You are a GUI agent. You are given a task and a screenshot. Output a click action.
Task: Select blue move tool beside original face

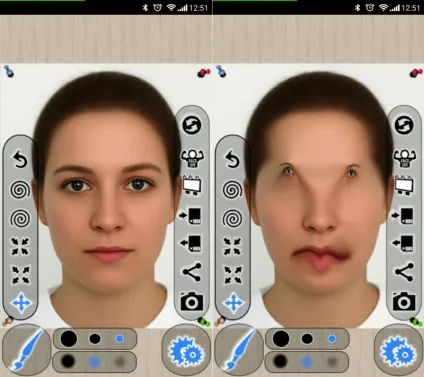[21, 303]
